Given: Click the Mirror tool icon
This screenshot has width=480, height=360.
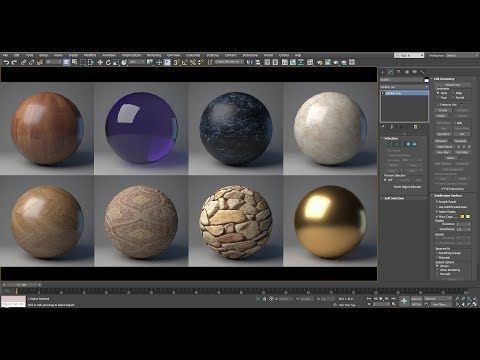Looking at the screenshot, I should (x=250, y=62).
